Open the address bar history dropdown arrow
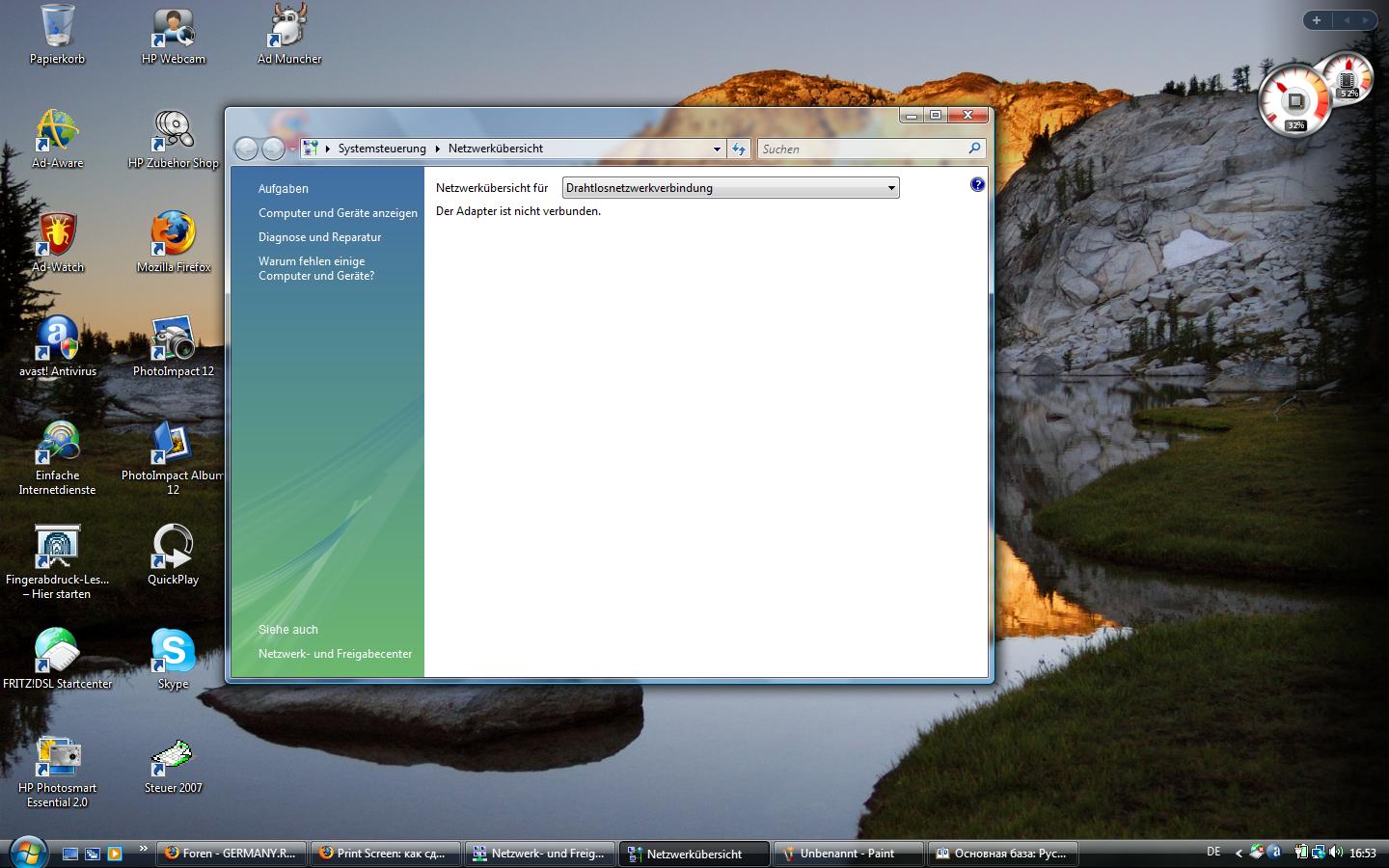Screen dimensions: 1389x868 pyautogui.click(x=717, y=149)
